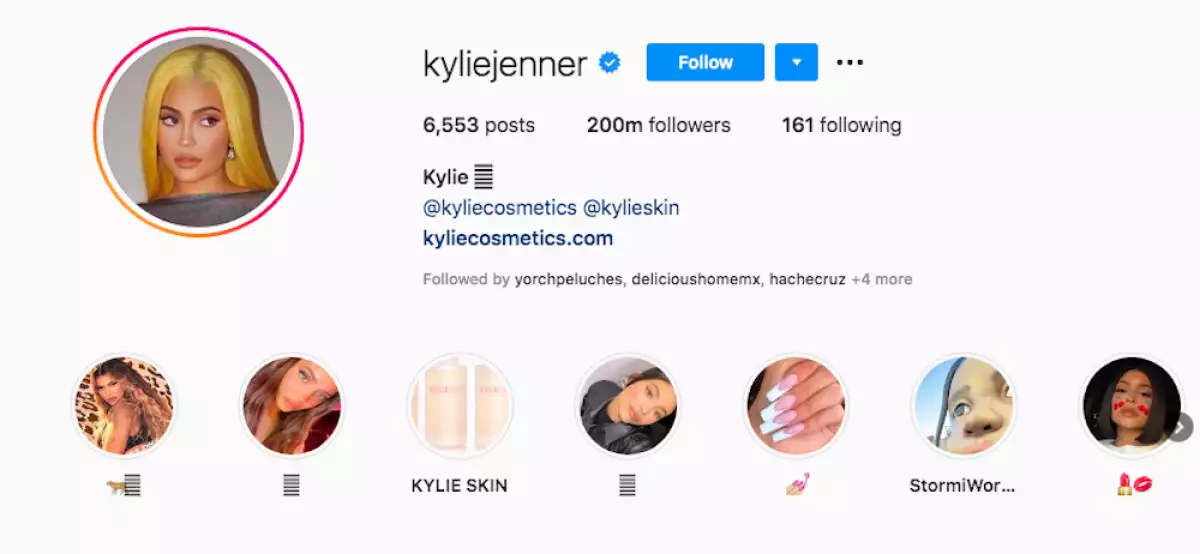Open the lipstick and kiss highlight
1200x554 pixels.
[1132, 406]
